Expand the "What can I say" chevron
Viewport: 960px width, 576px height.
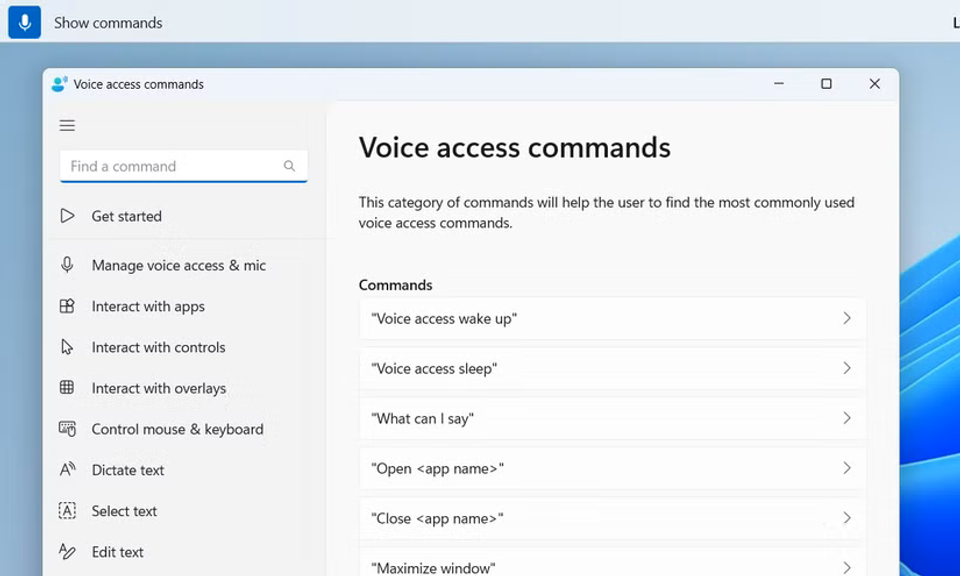(846, 418)
